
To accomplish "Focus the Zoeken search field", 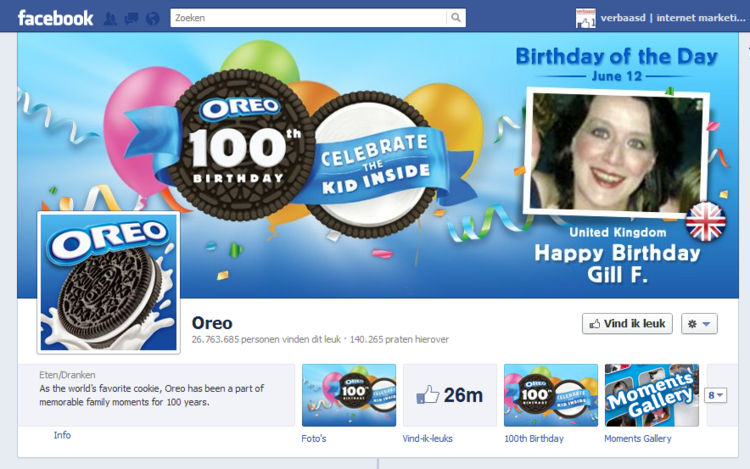I will [309, 18].
